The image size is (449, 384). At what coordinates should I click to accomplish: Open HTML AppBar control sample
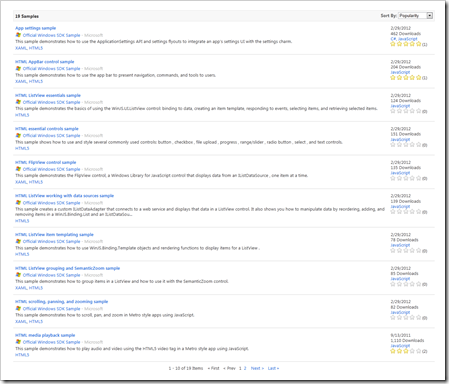click(x=45, y=62)
